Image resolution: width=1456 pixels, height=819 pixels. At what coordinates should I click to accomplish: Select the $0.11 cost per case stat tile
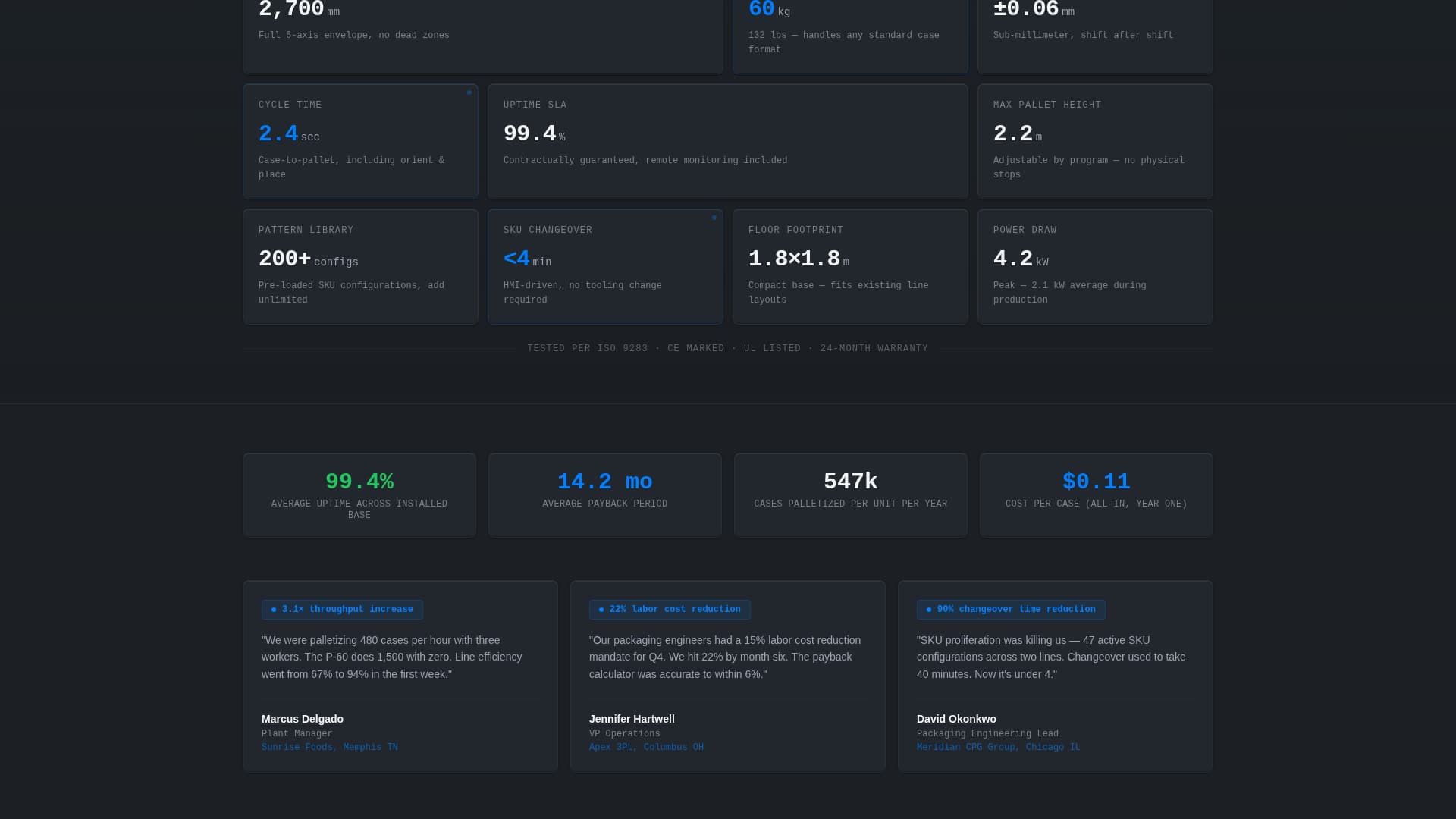(x=1096, y=494)
